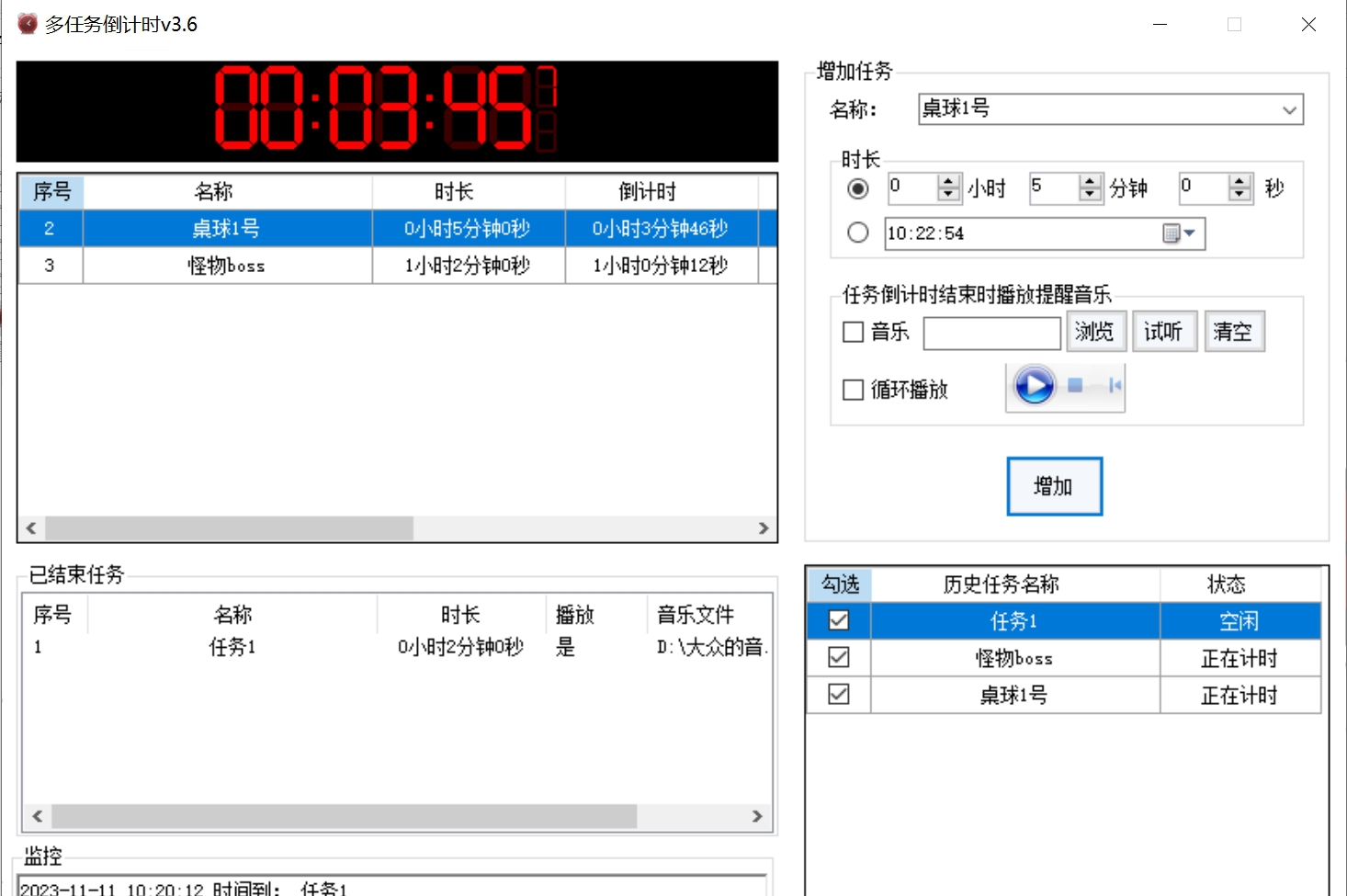Select the clock-time radio button beside 10:22:54
1347x896 pixels.
coord(858,233)
